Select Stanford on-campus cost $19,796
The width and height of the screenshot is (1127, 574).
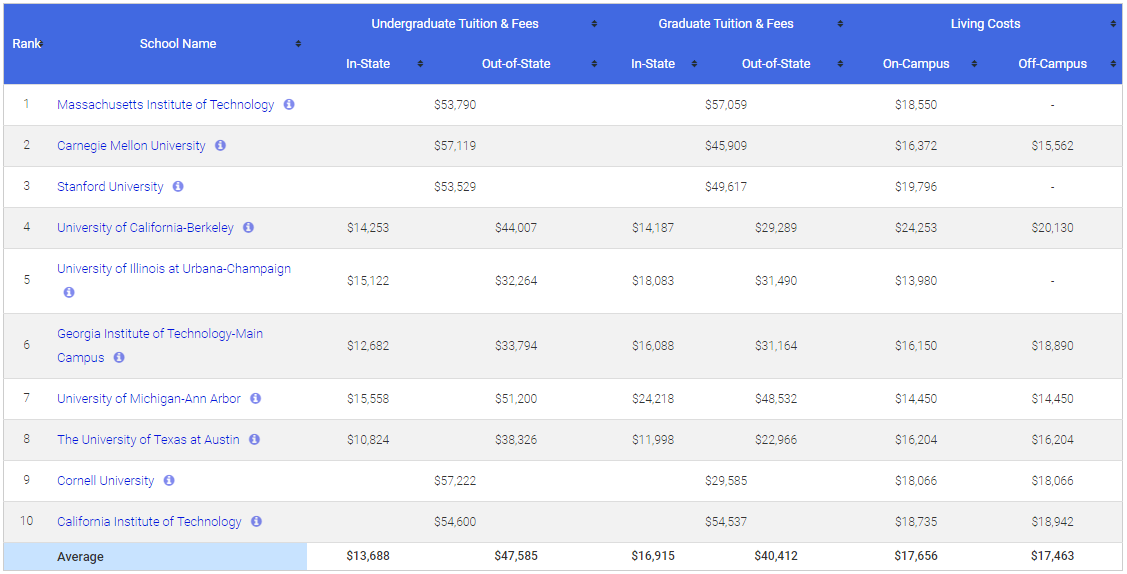point(916,187)
